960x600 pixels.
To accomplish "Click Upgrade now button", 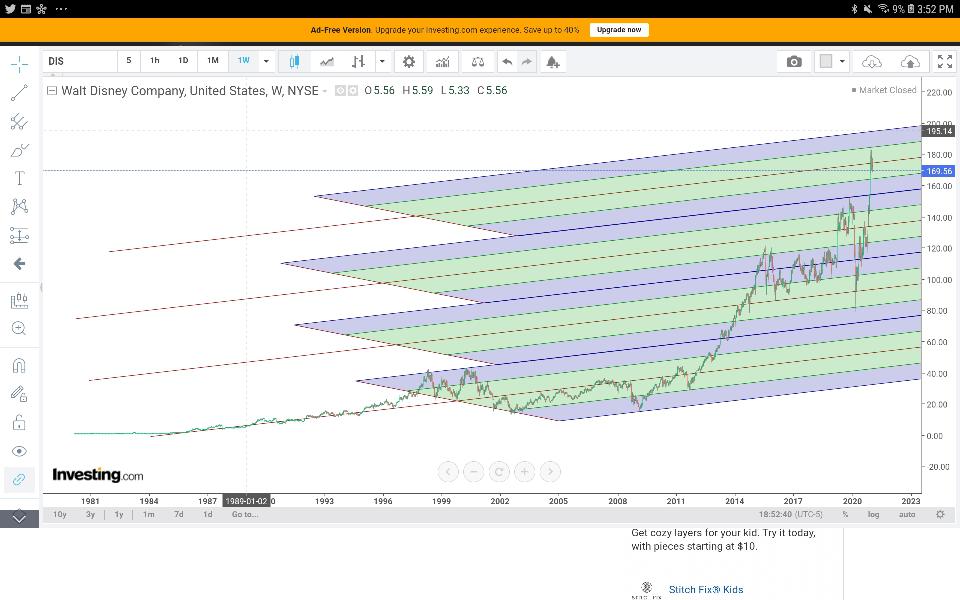I will (619, 29).
